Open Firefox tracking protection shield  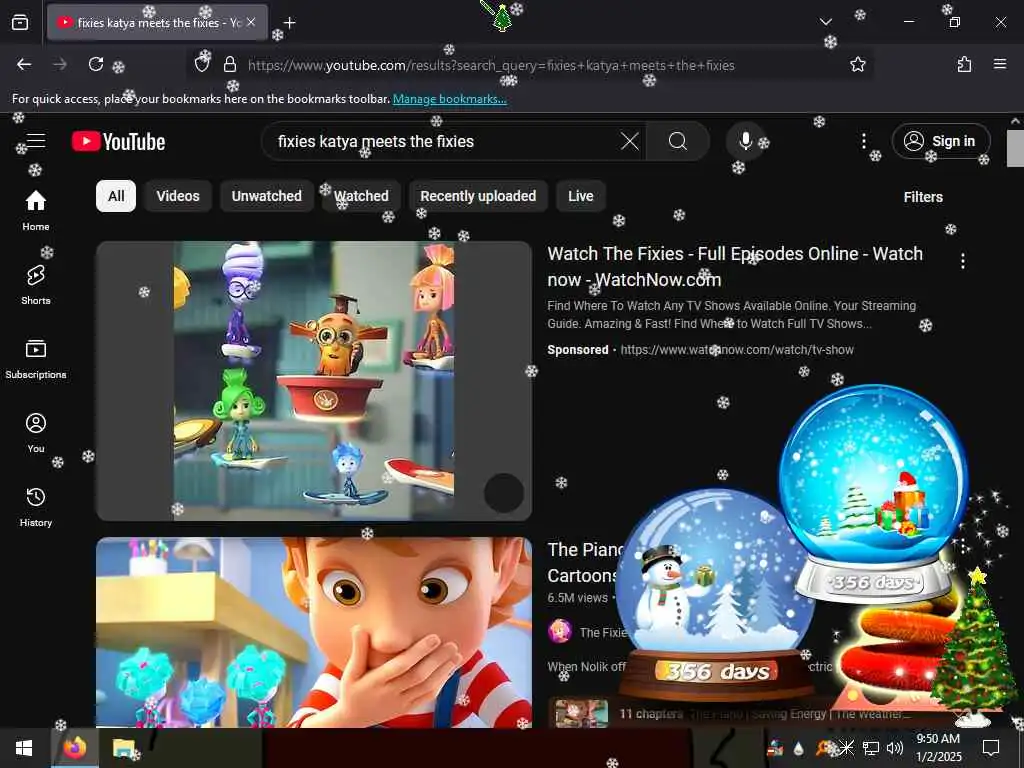tap(202, 64)
